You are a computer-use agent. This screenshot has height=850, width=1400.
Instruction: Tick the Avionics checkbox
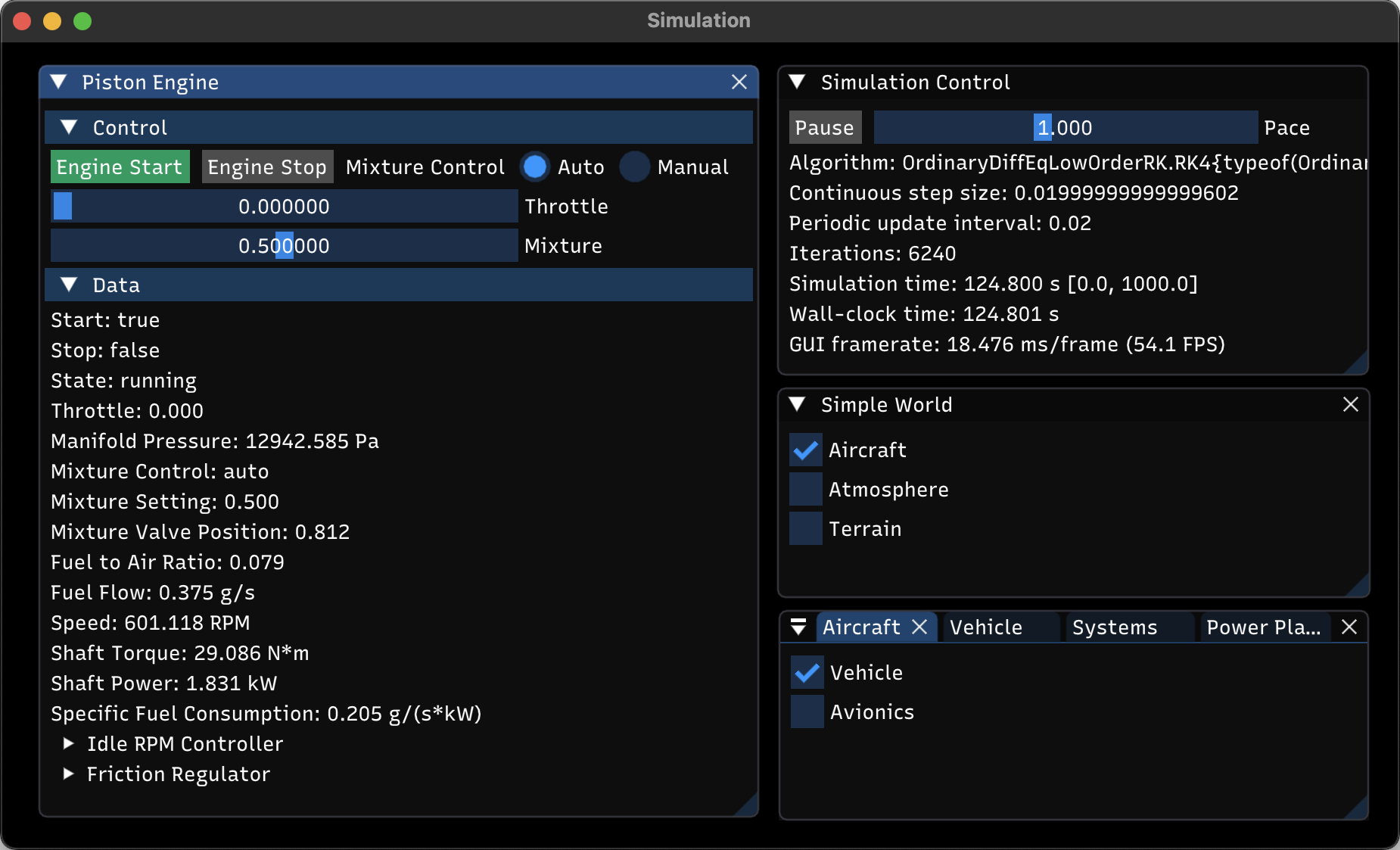pyautogui.click(x=807, y=712)
